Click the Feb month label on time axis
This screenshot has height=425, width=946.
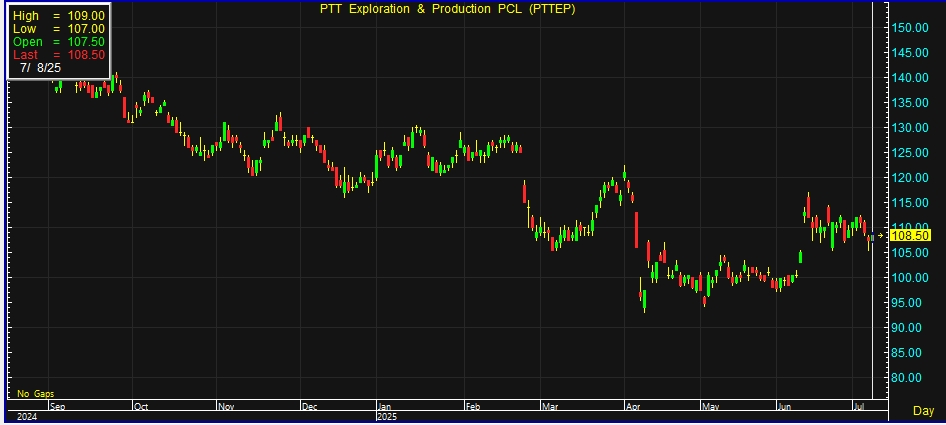(x=474, y=407)
